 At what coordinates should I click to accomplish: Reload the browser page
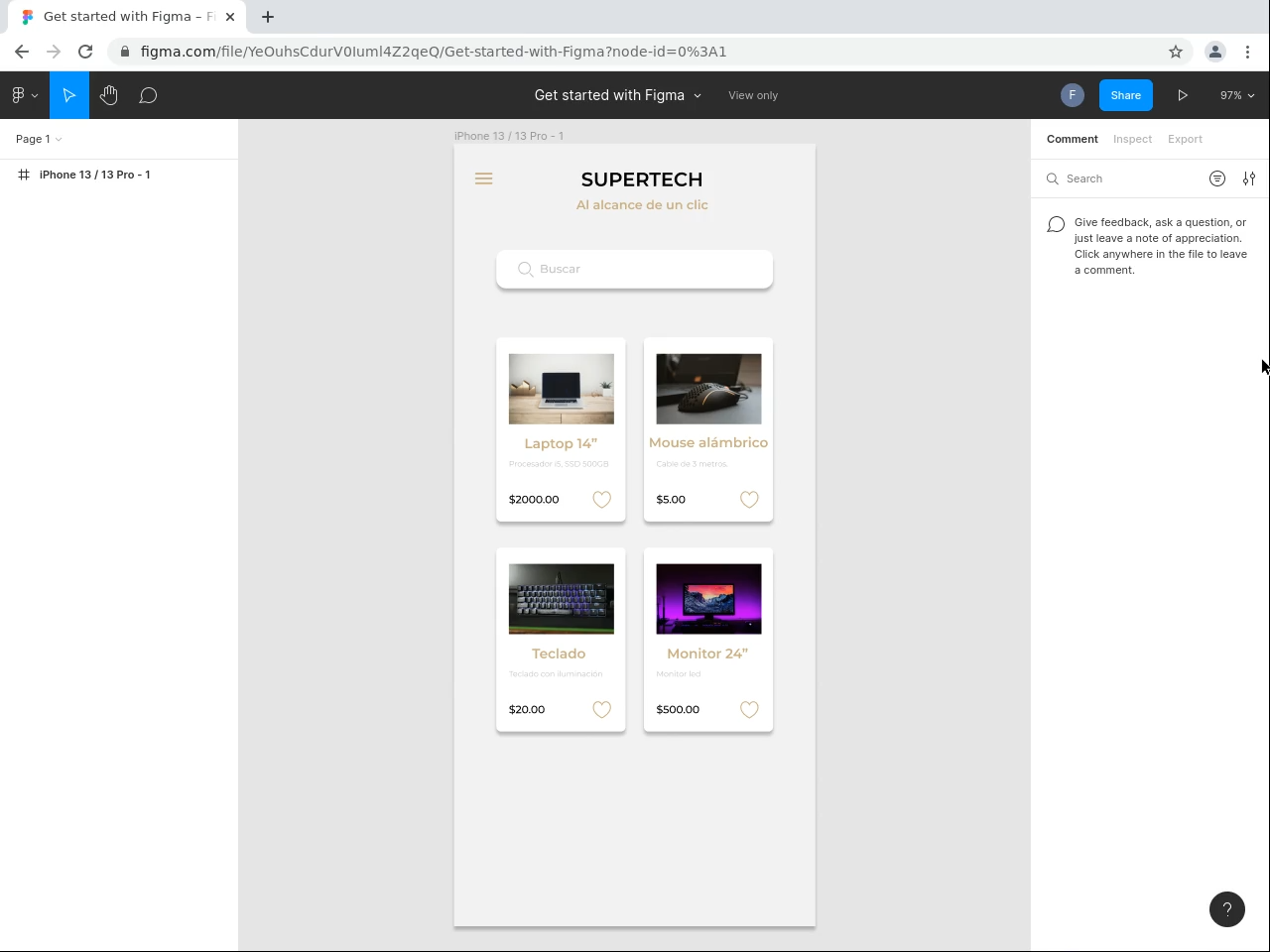click(85, 52)
